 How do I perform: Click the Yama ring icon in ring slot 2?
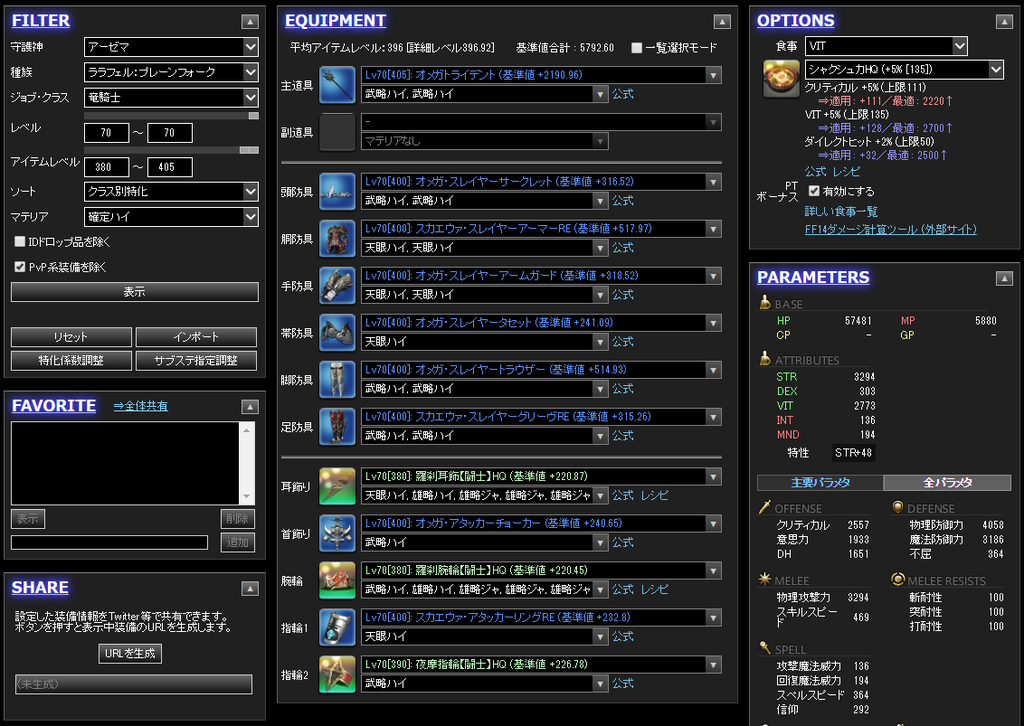click(337, 674)
